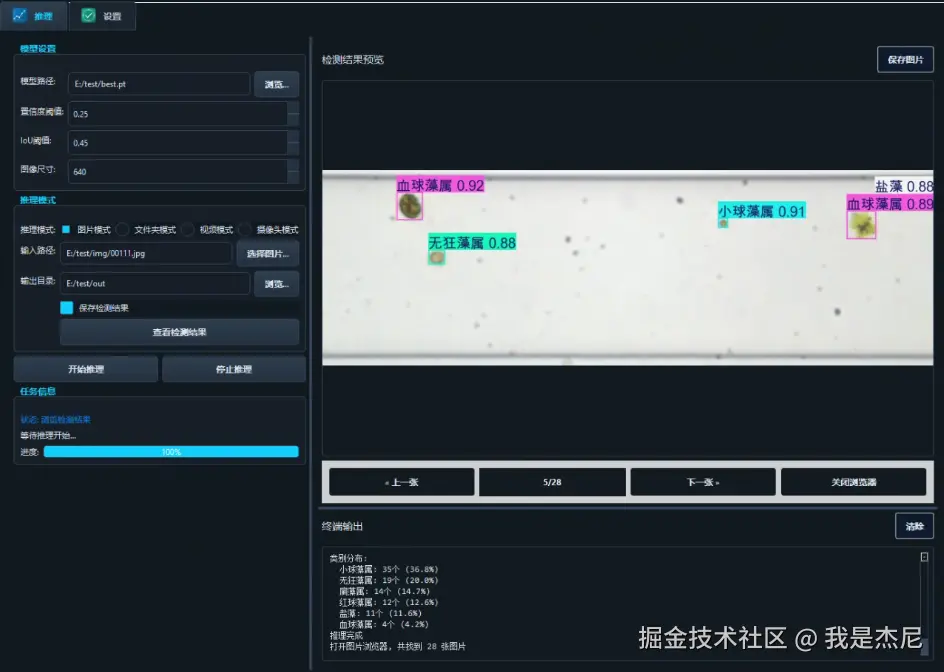Click the 清除 button in 终端输出 panel

[x=914, y=526]
